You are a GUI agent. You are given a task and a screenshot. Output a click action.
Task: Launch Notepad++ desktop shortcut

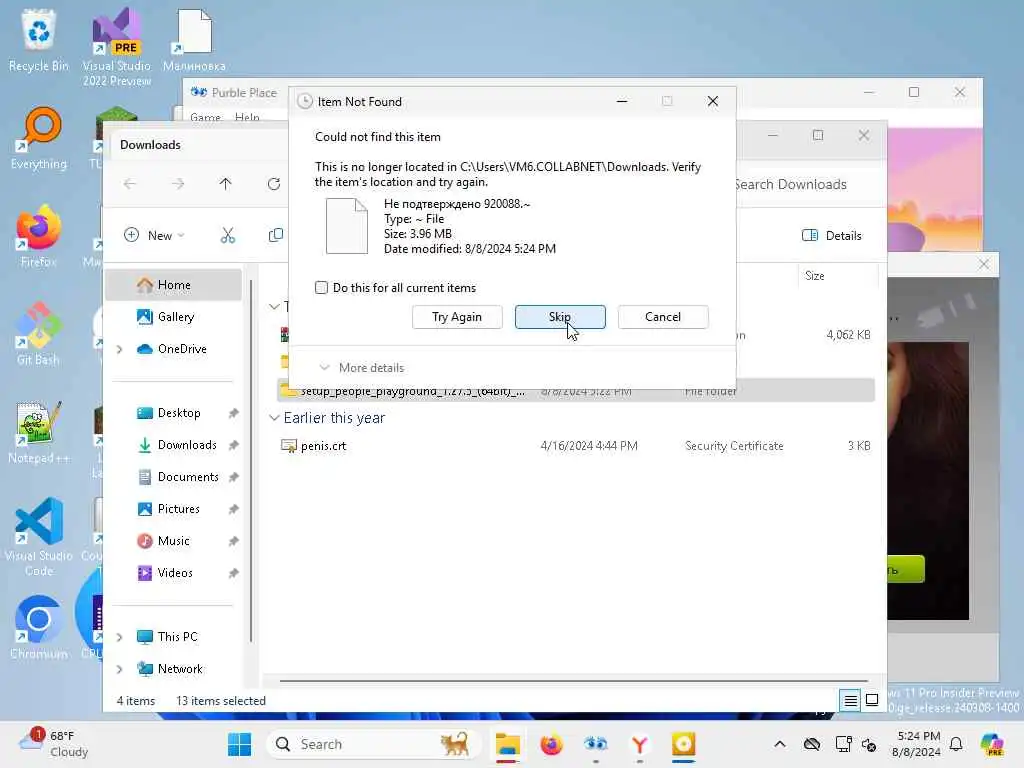click(39, 432)
